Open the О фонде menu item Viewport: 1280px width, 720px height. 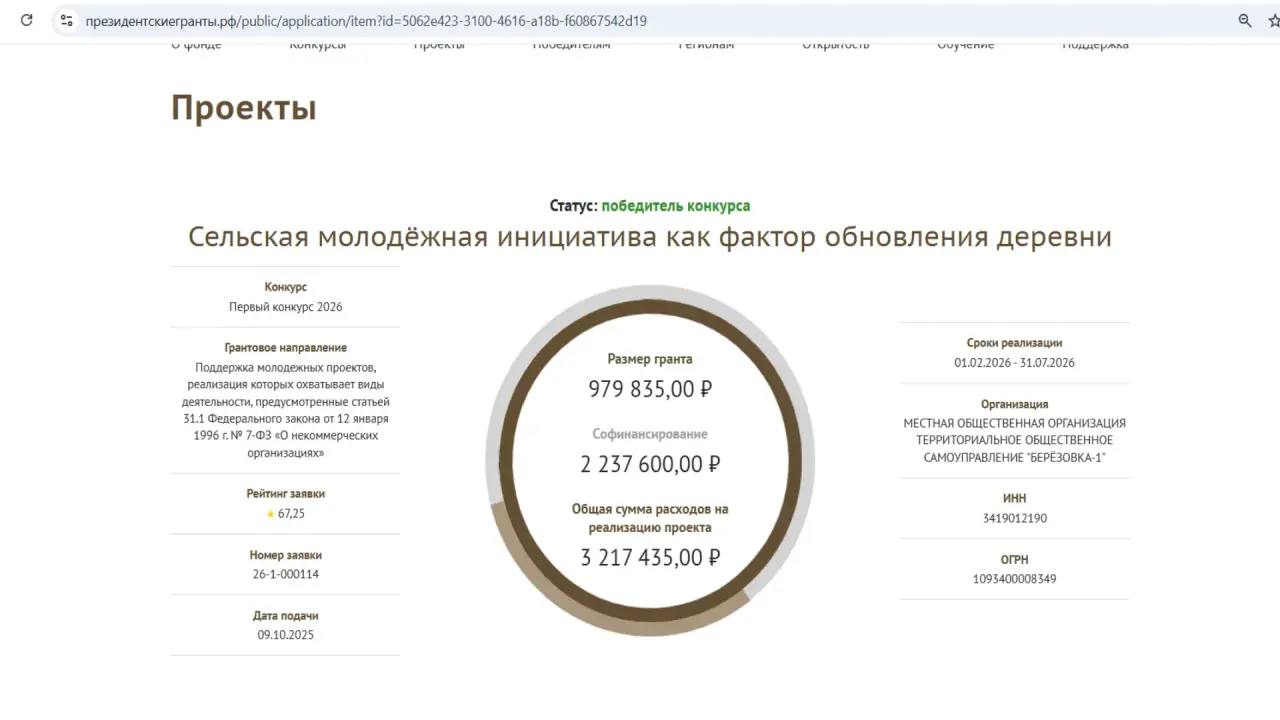pos(195,43)
